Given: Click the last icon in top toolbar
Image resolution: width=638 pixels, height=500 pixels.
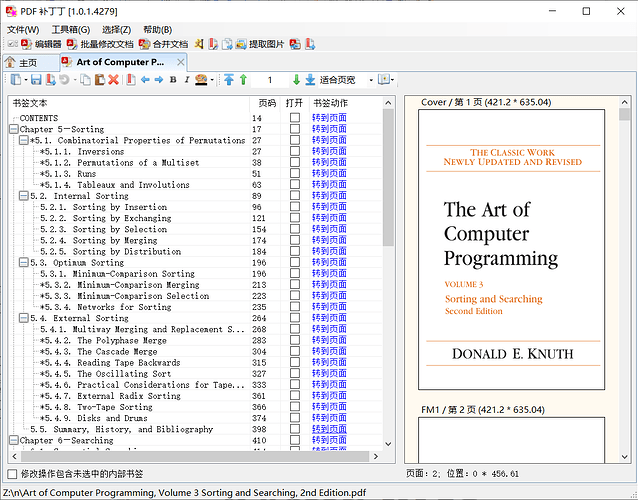Looking at the screenshot, I should pos(310,44).
